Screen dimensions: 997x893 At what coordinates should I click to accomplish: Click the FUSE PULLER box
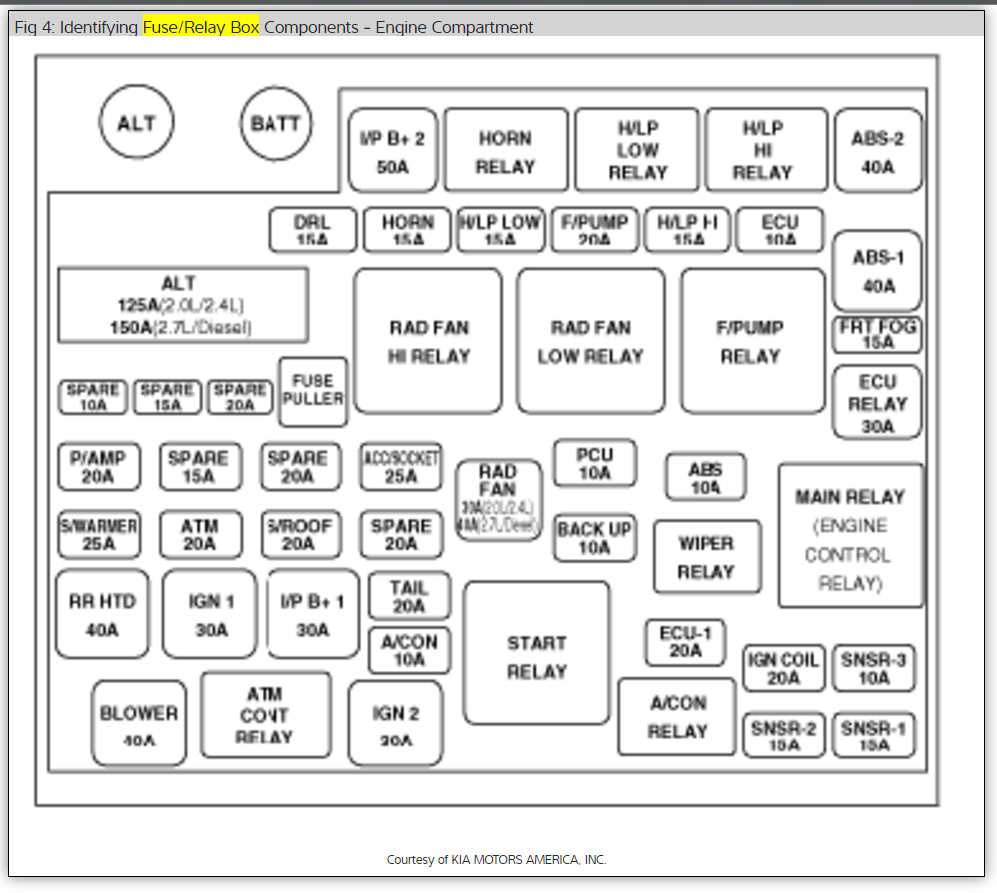pos(313,392)
